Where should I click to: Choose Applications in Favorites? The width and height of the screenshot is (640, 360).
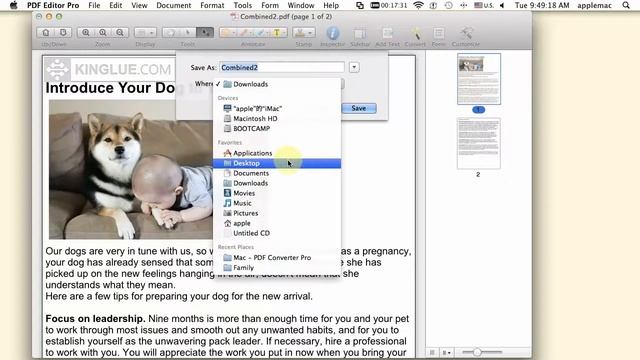tap(277, 153)
